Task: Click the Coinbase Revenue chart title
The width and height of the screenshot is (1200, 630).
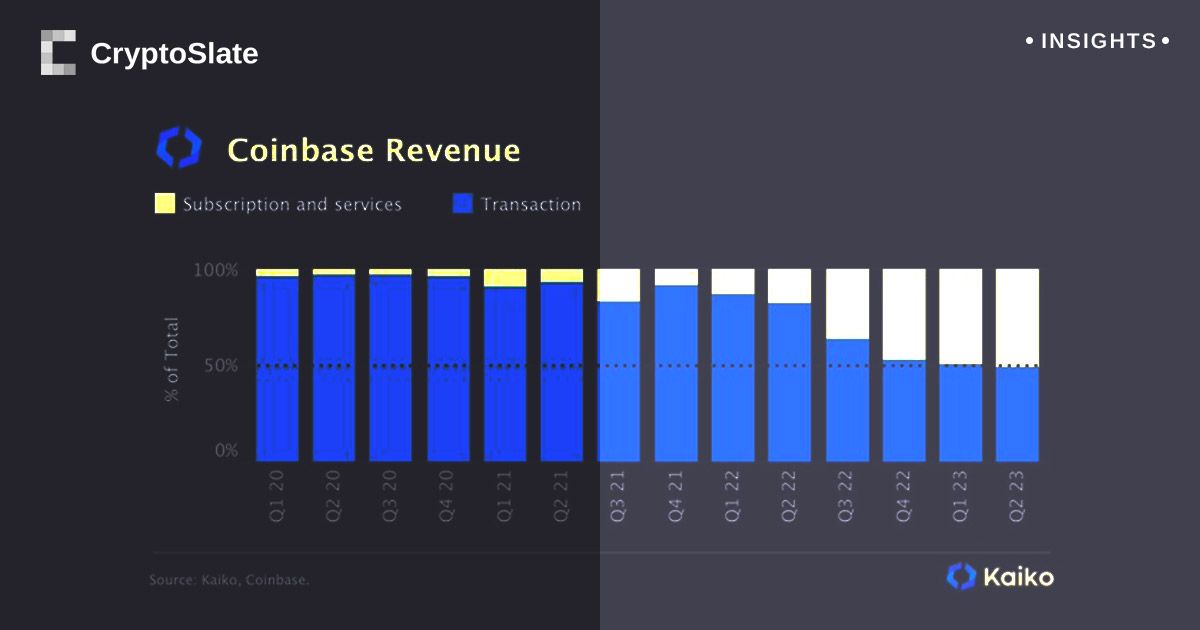Action: tap(374, 150)
